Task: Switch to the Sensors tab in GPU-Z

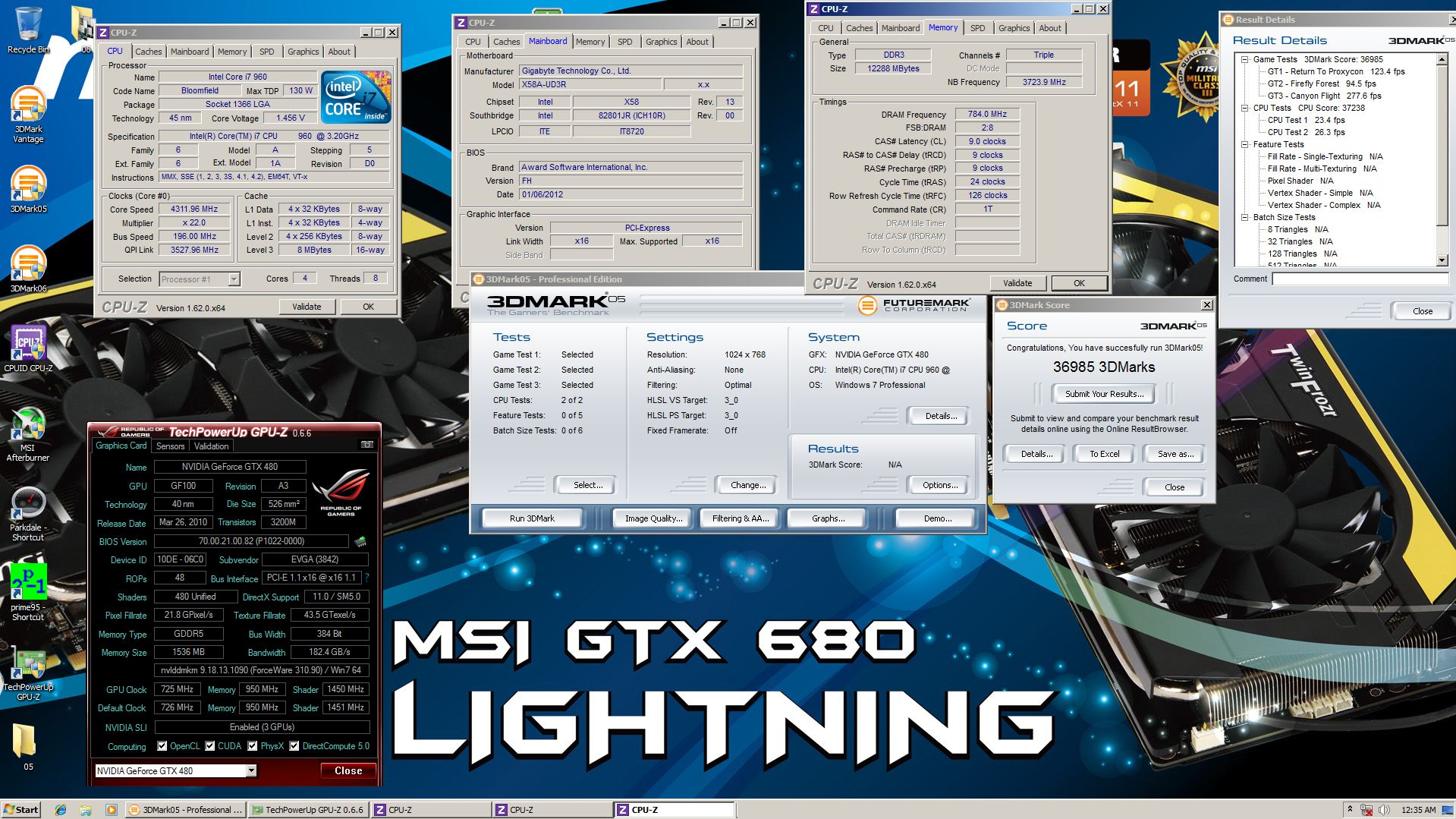Action: coord(170,446)
